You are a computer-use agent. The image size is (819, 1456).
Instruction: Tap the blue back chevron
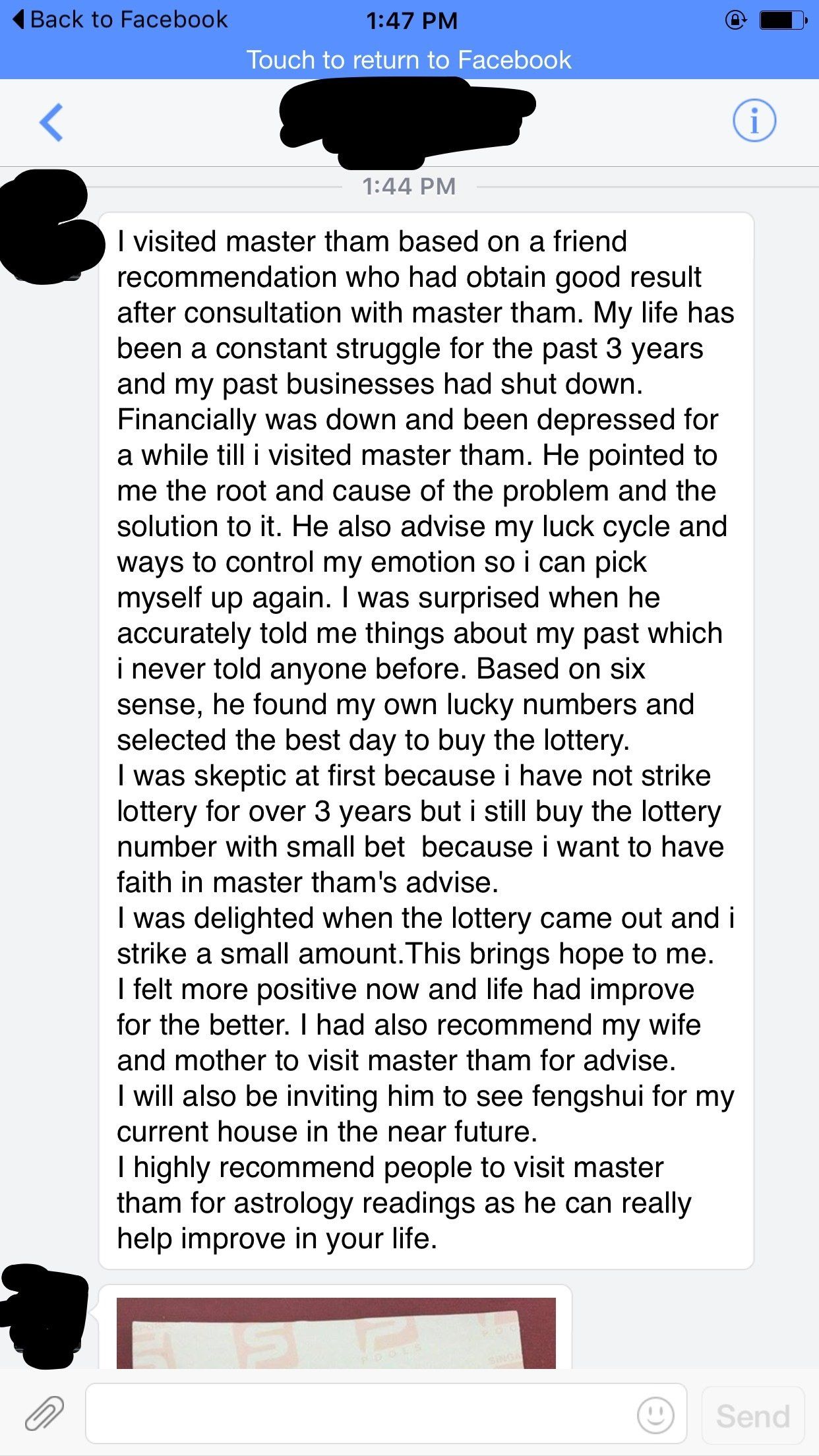click(x=51, y=123)
